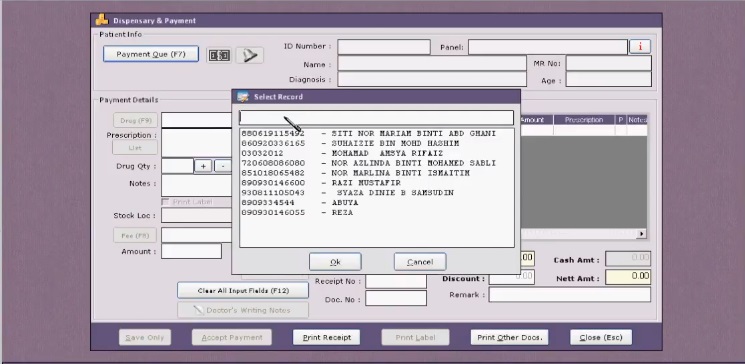The width and height of the screenshot is (745, 364).
Task: Click the prescription List button
Action: (x=135, y=148)
